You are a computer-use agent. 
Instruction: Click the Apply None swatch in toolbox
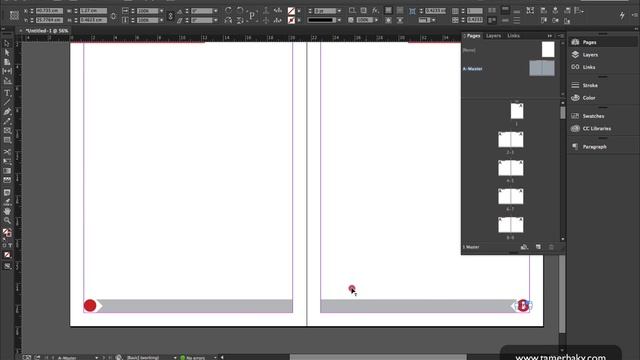coord(7,255)
